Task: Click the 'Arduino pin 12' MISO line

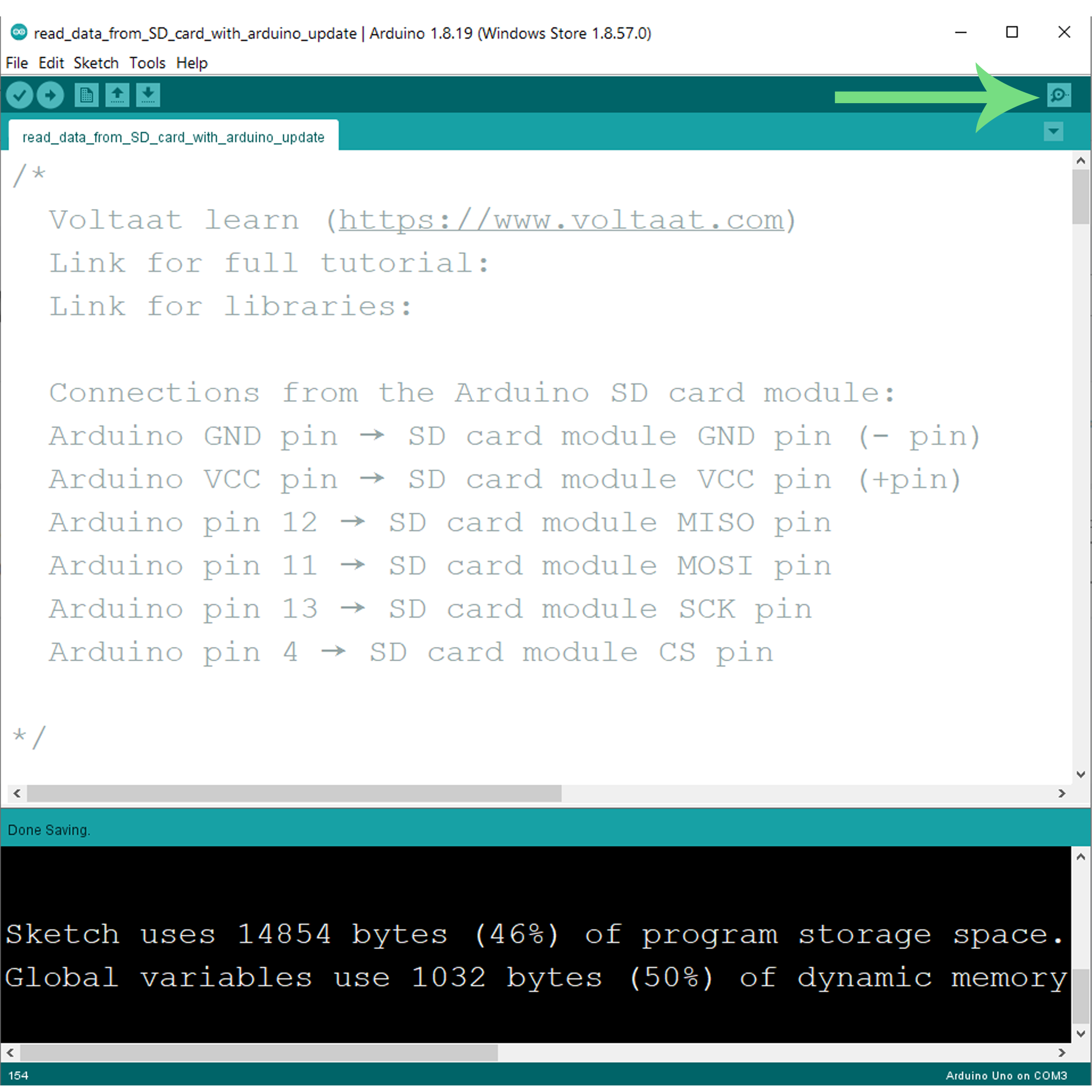Action: 440,523
